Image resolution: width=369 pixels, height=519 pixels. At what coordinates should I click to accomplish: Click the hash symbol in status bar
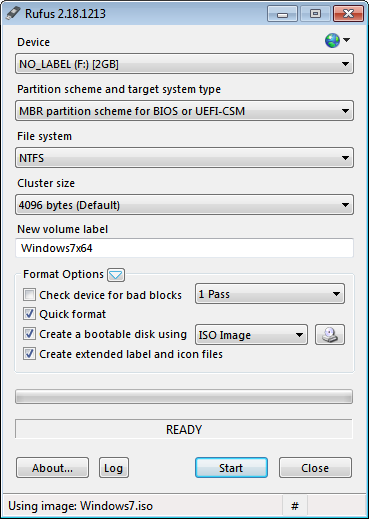point(295,506)
